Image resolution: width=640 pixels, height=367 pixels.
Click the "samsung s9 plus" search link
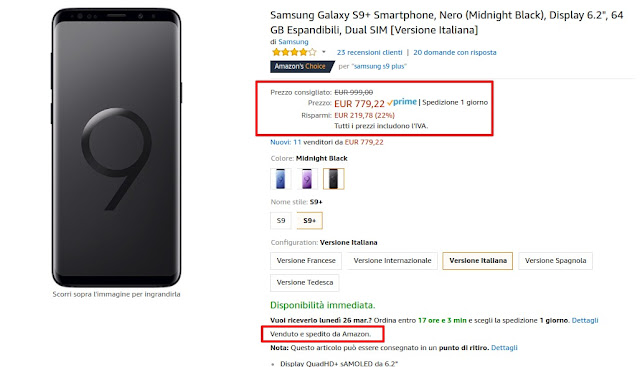point(379,66)
